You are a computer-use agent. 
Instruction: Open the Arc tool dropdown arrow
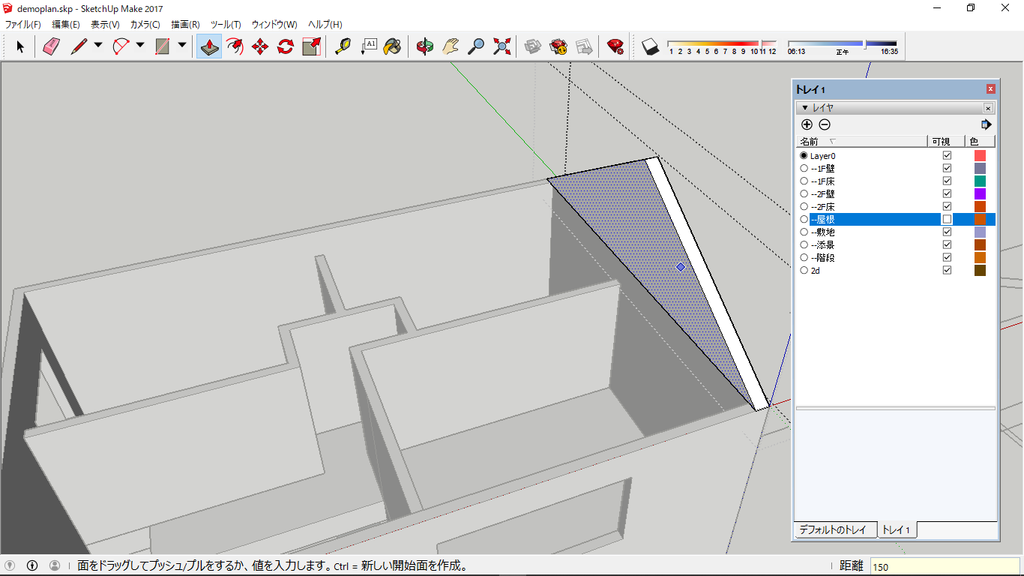(x=140, y=46)
